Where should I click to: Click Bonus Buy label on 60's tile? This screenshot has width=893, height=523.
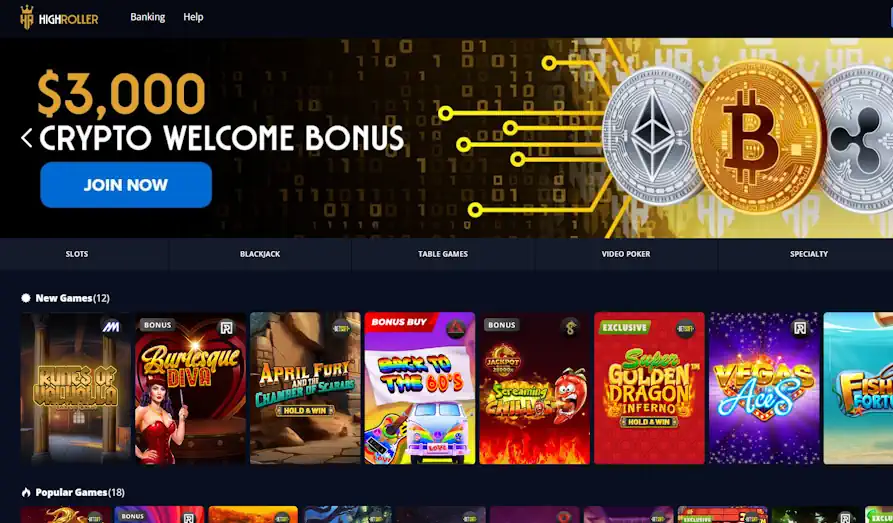pyautogui.click(x=399, y=322)
